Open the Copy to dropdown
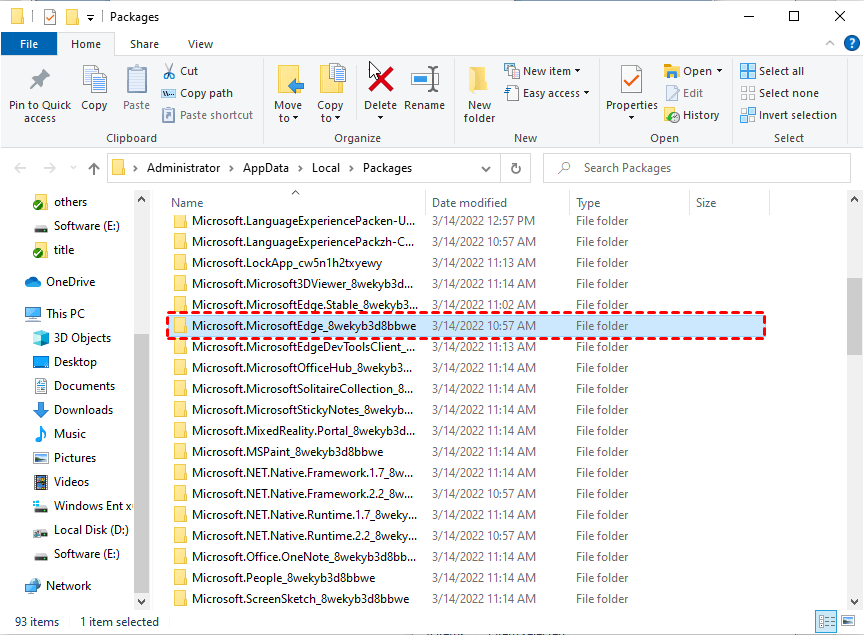This screenshot has height=635, width=864. pyautogui.click(x=330, y=111)
